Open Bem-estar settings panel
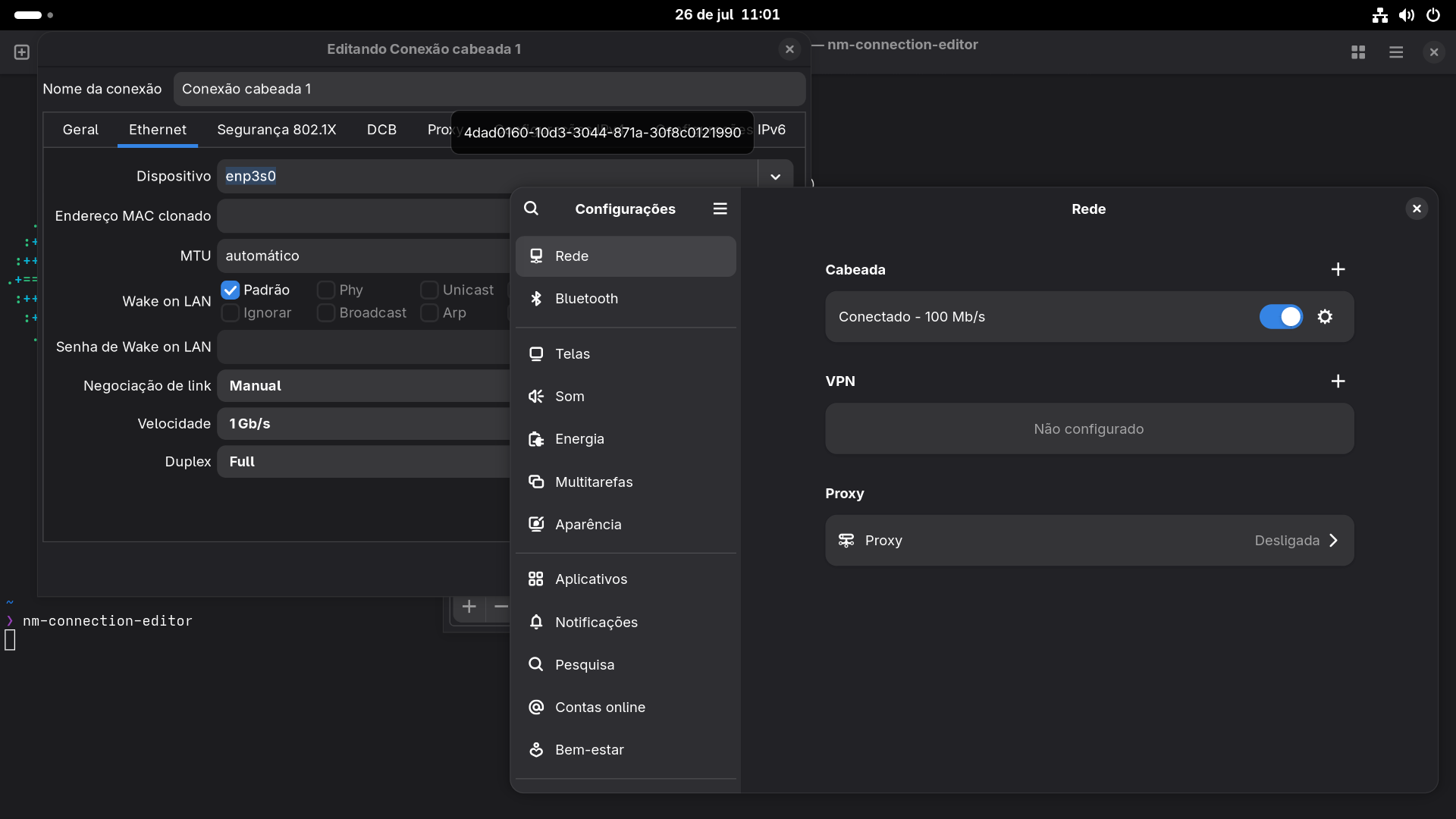The height and width of the screenshot is (819, 1456). point(626,750)
